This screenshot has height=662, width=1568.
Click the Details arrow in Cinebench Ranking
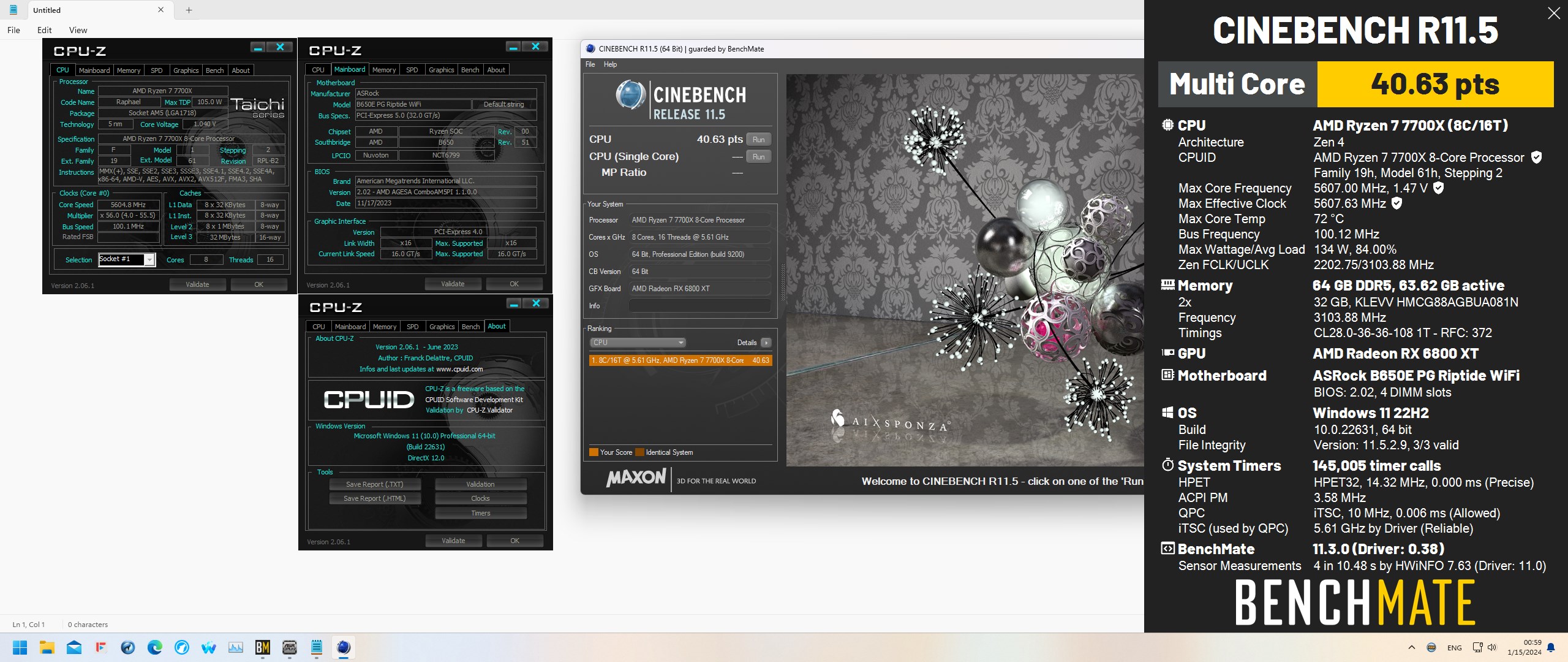766,343
